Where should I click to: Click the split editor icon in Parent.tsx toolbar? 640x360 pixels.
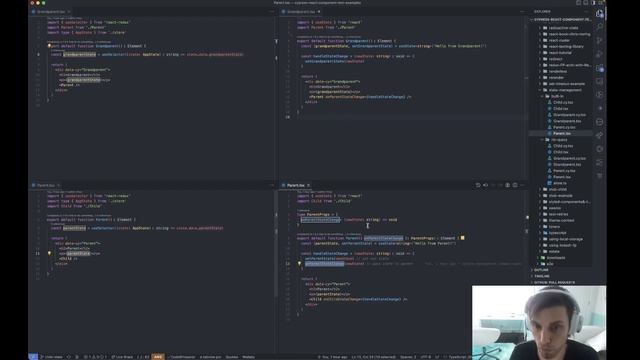(x=515, y=185)
